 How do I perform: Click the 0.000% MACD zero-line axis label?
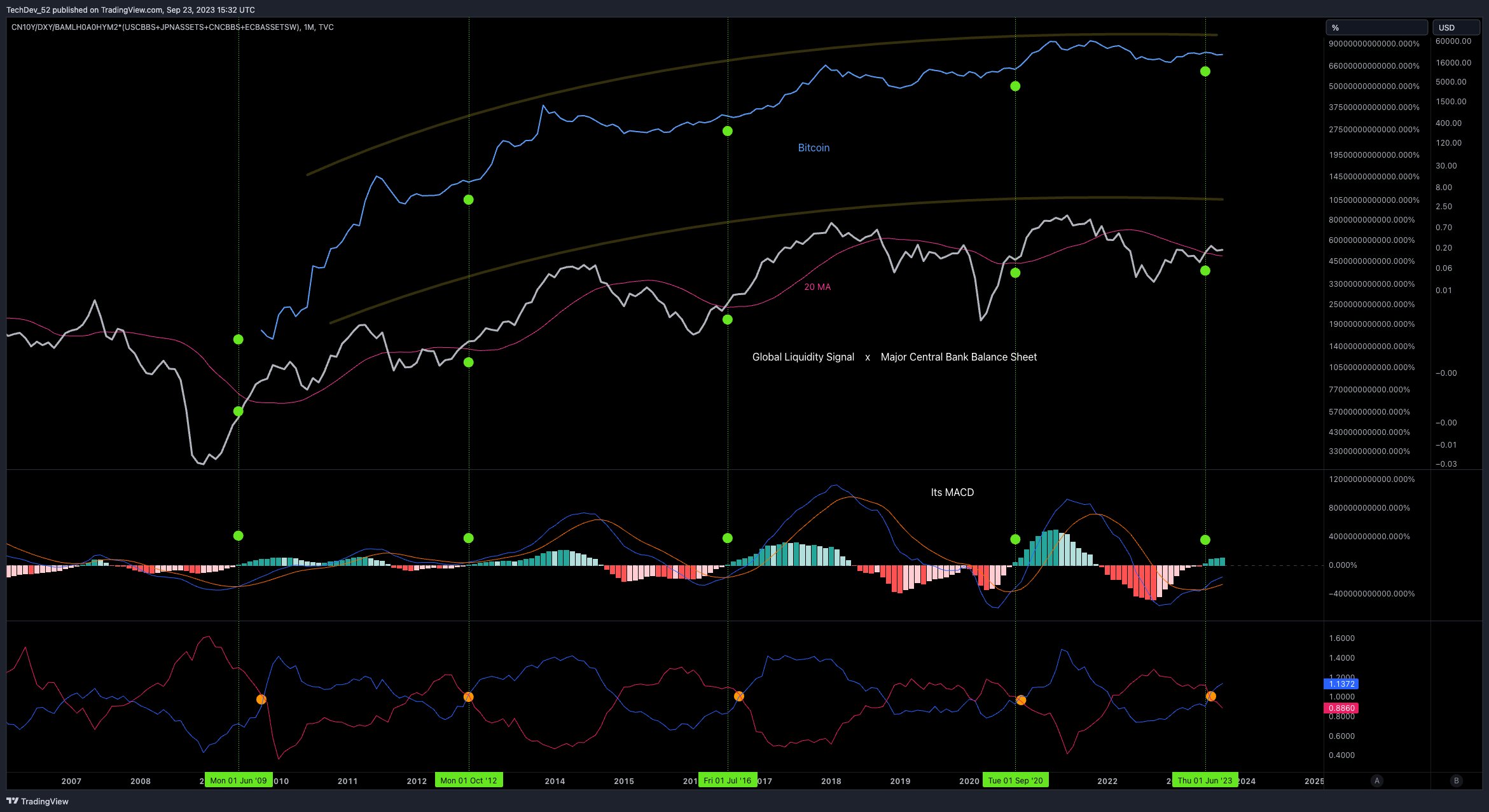(x=1343, y=565)
